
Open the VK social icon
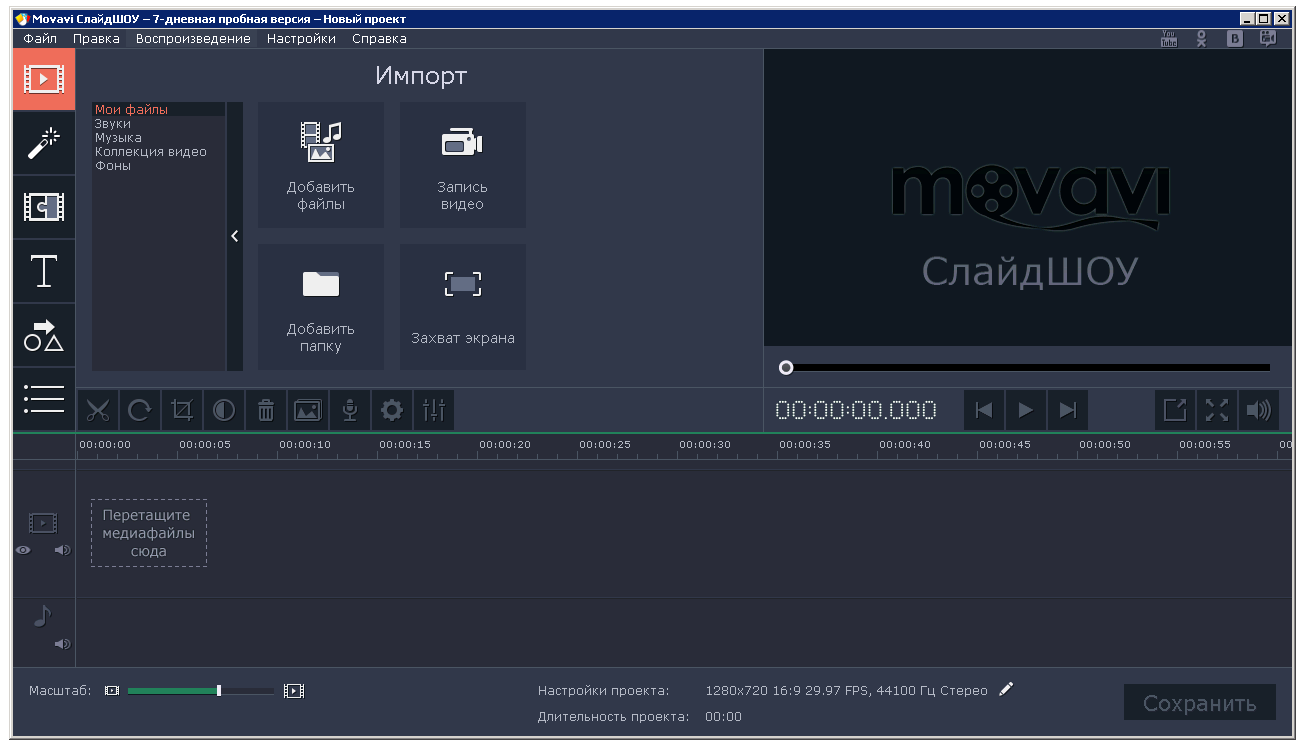point(1235,39)
